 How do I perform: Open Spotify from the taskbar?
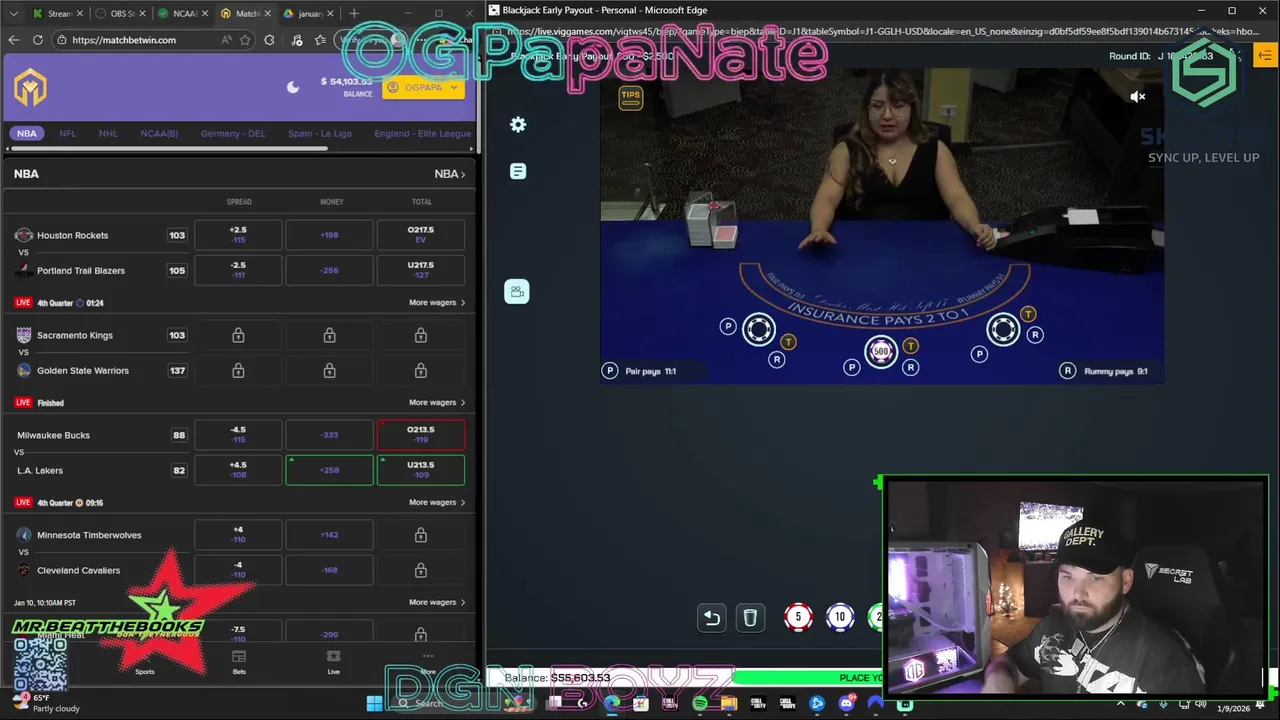point(700,704)
